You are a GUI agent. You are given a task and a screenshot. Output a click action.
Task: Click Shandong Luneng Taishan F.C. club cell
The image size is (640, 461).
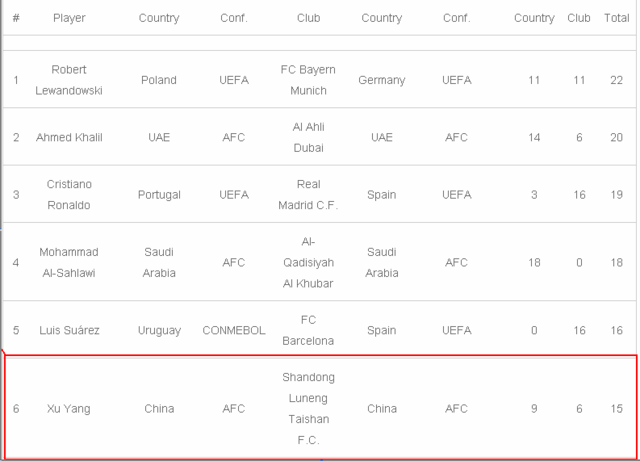308,408
